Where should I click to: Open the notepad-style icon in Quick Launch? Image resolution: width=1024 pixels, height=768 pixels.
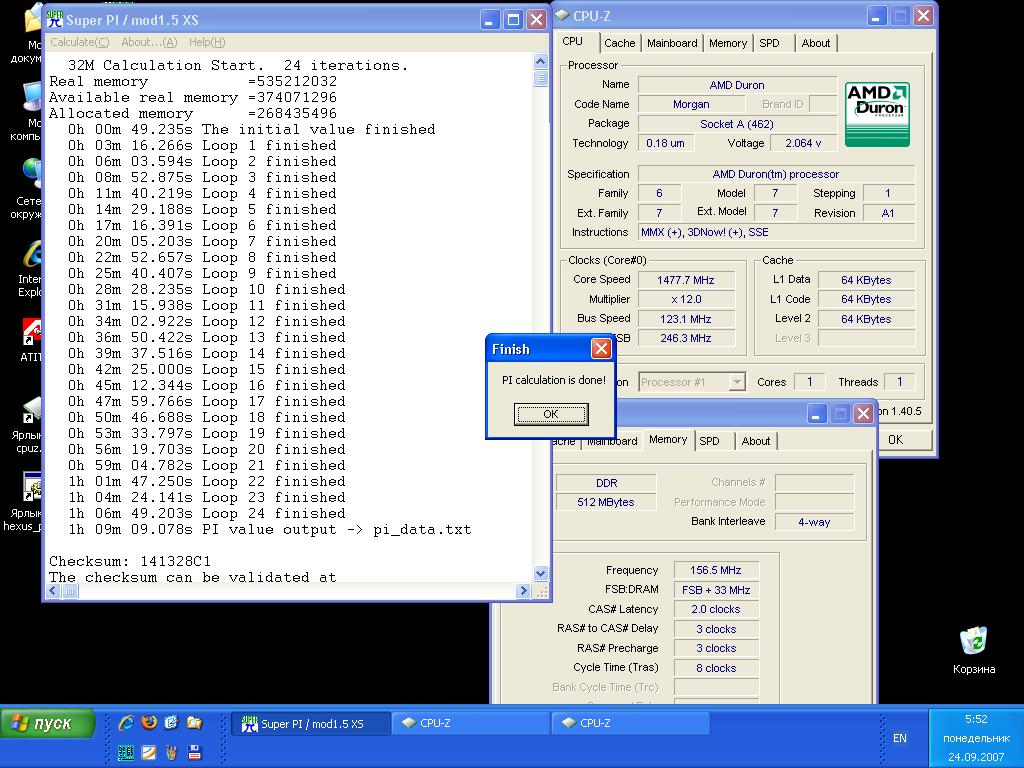tap(149, 752)
